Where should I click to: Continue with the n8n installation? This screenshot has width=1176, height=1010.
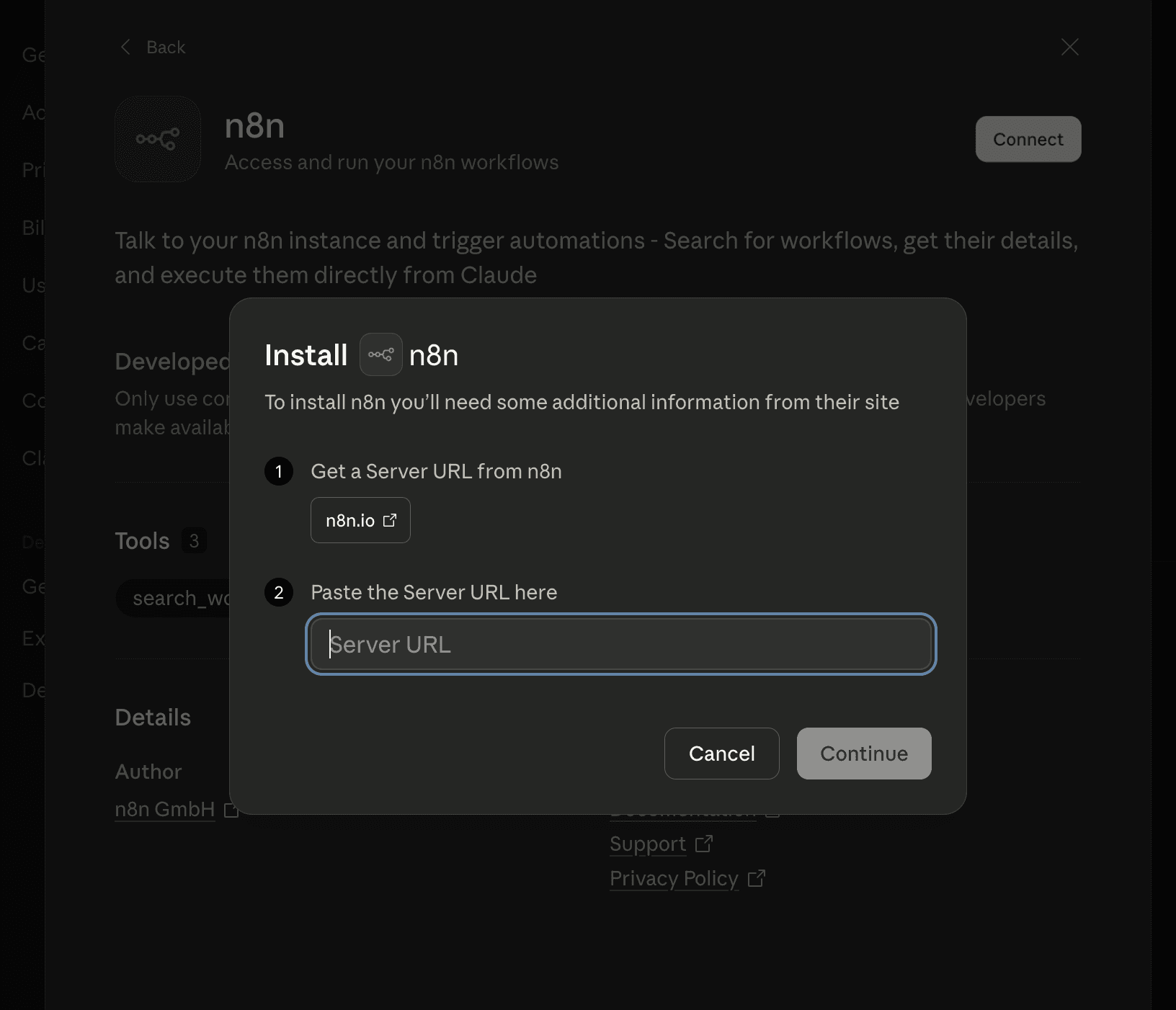click(x=864, y=754)
